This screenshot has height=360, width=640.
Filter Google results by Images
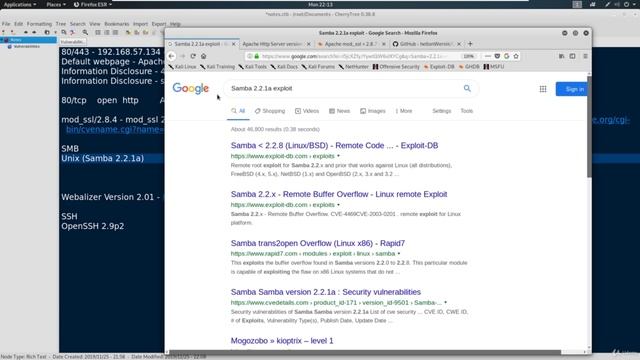[373, 111]
